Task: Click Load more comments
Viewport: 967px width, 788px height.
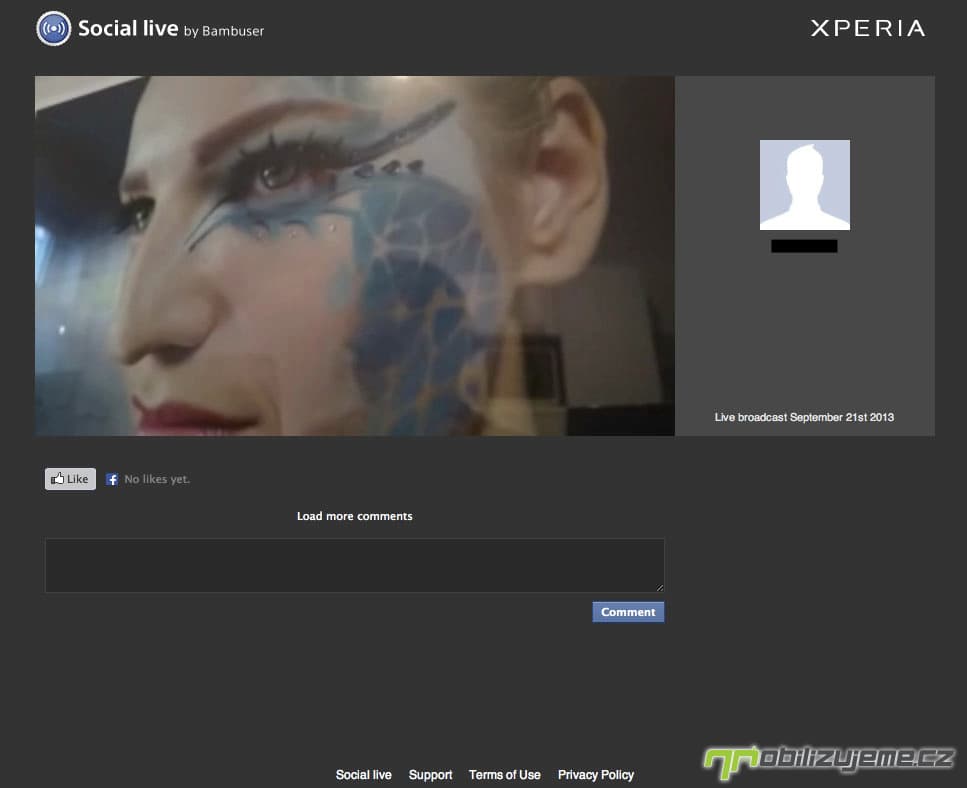Action: 355,516
